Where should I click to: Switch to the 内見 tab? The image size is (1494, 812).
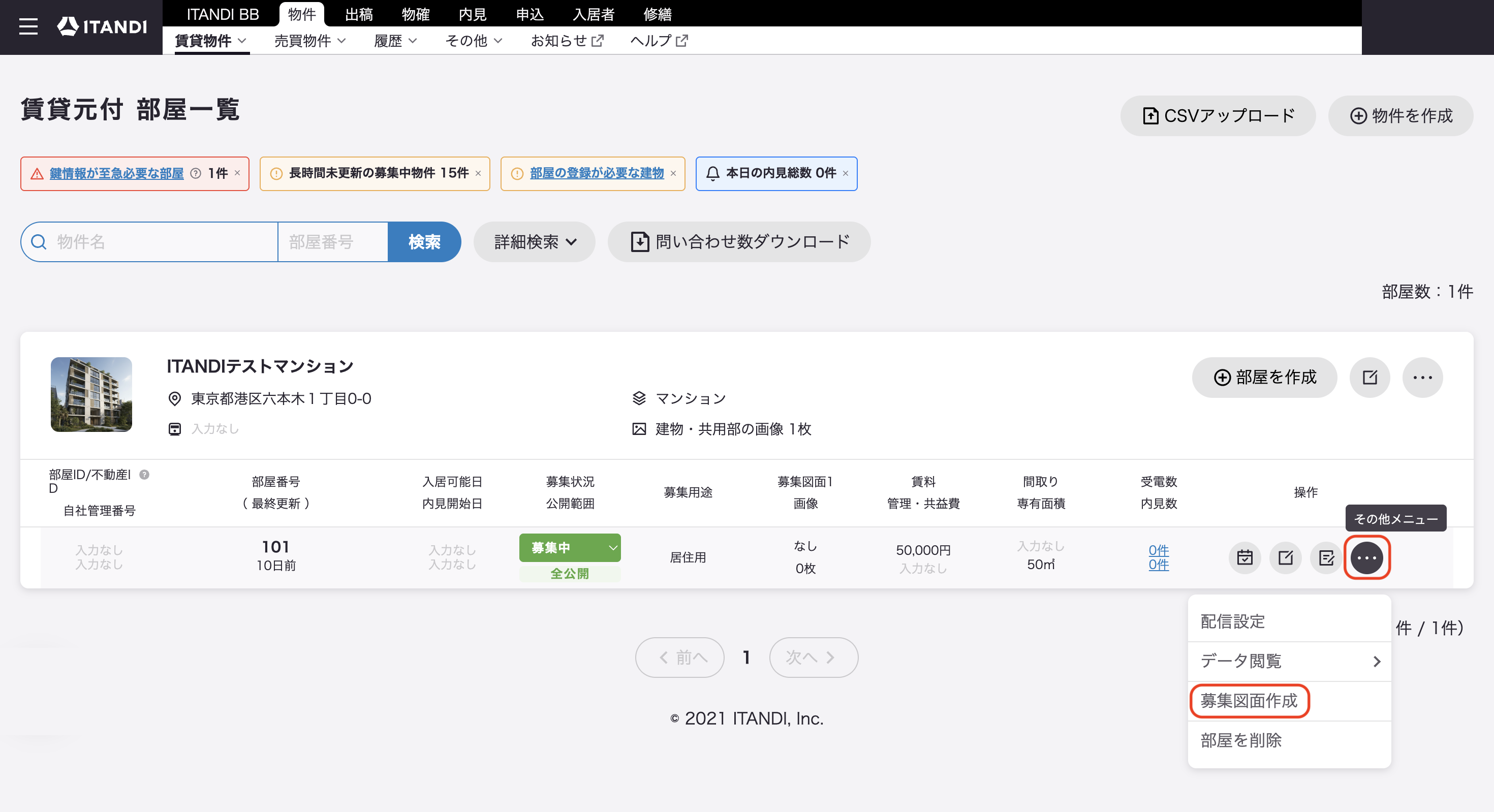[473, 14]
